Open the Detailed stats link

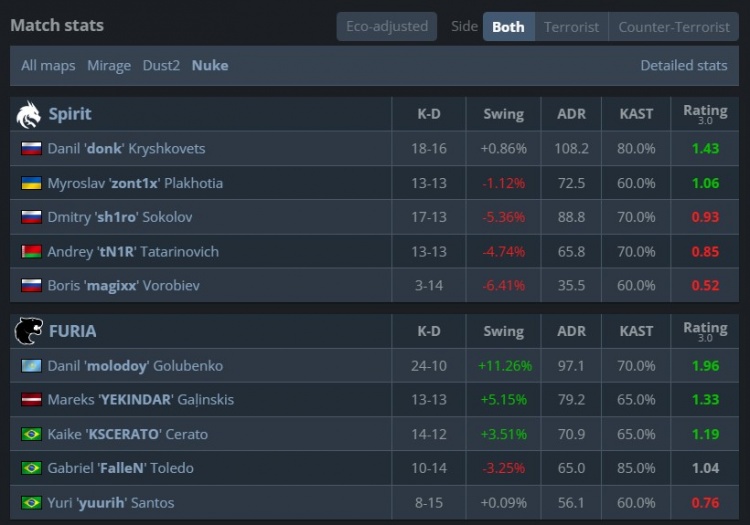click(683, 65)
